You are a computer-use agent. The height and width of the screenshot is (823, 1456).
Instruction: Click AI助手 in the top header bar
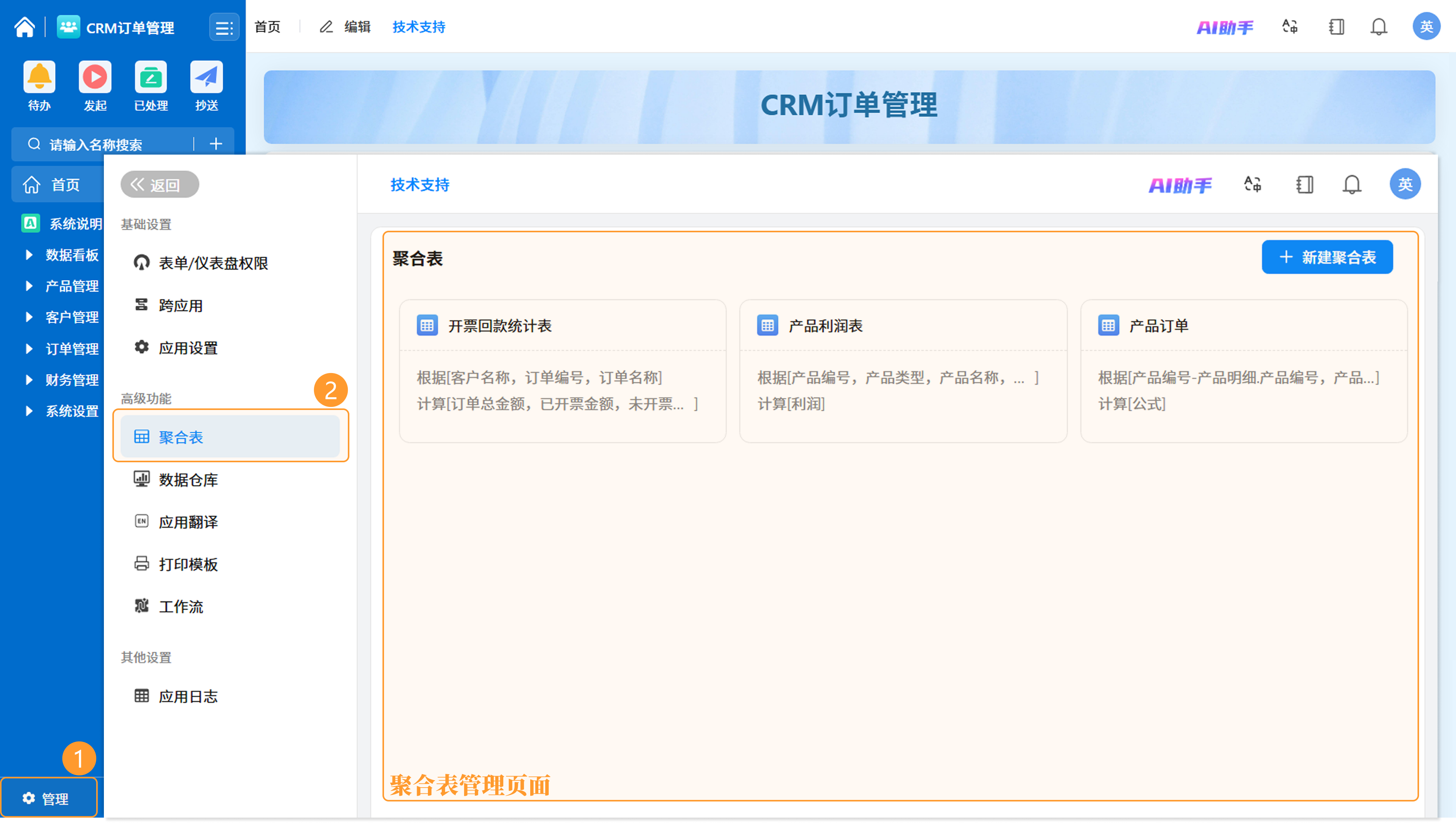(1225, 27)
